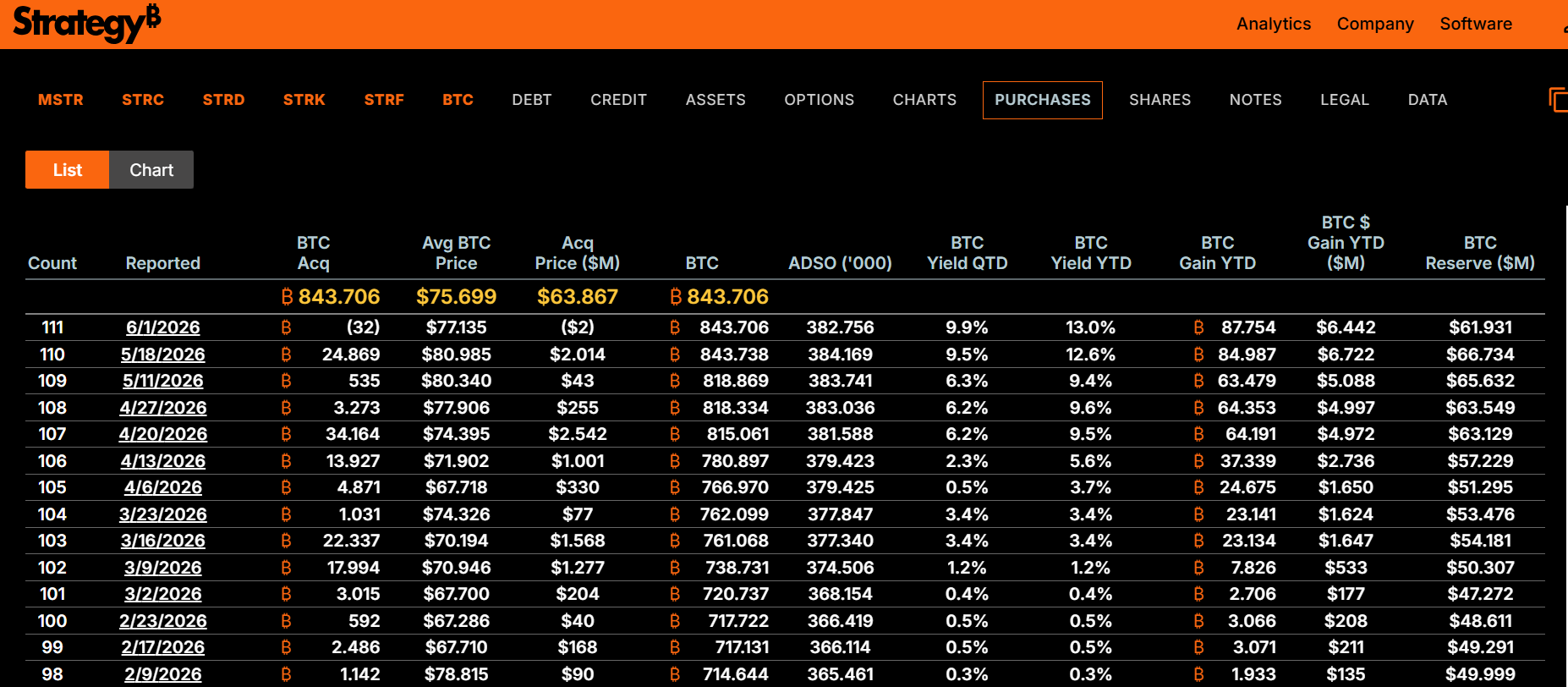Click the $51.295 BTC reserve cell

[1480, 487]
